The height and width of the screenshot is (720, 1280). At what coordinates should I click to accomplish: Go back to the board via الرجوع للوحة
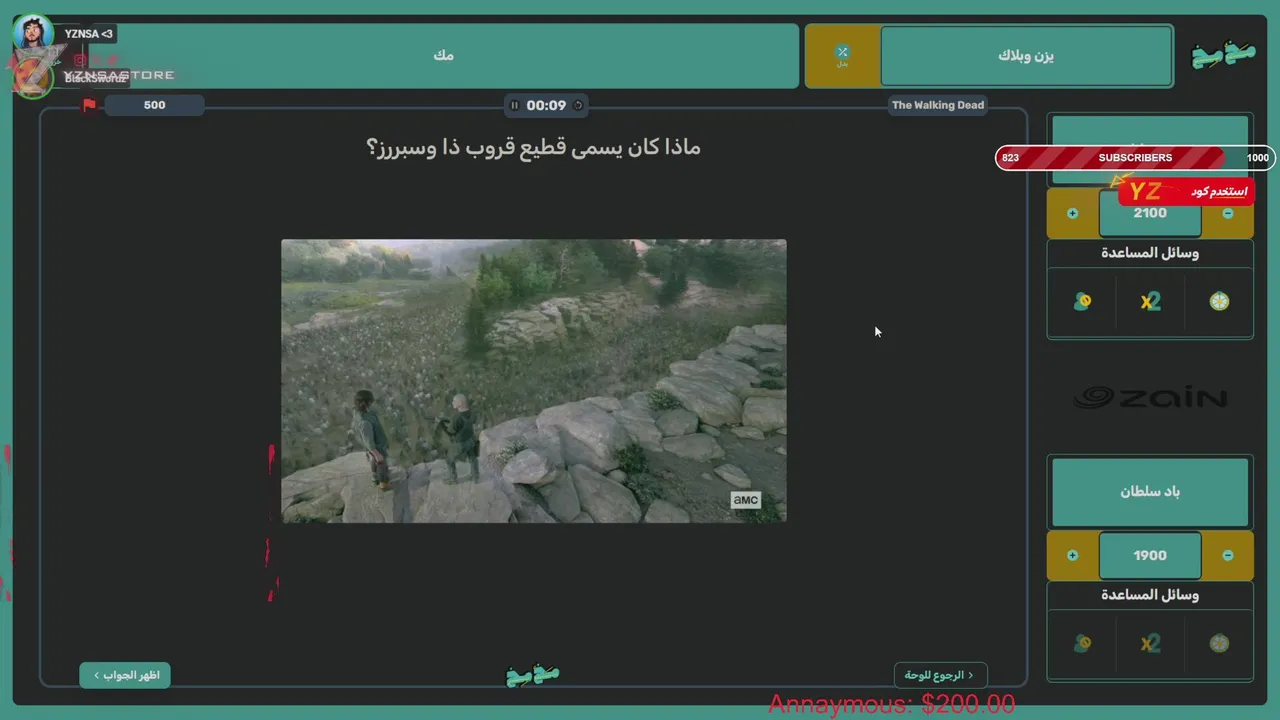tap(940, 675)
